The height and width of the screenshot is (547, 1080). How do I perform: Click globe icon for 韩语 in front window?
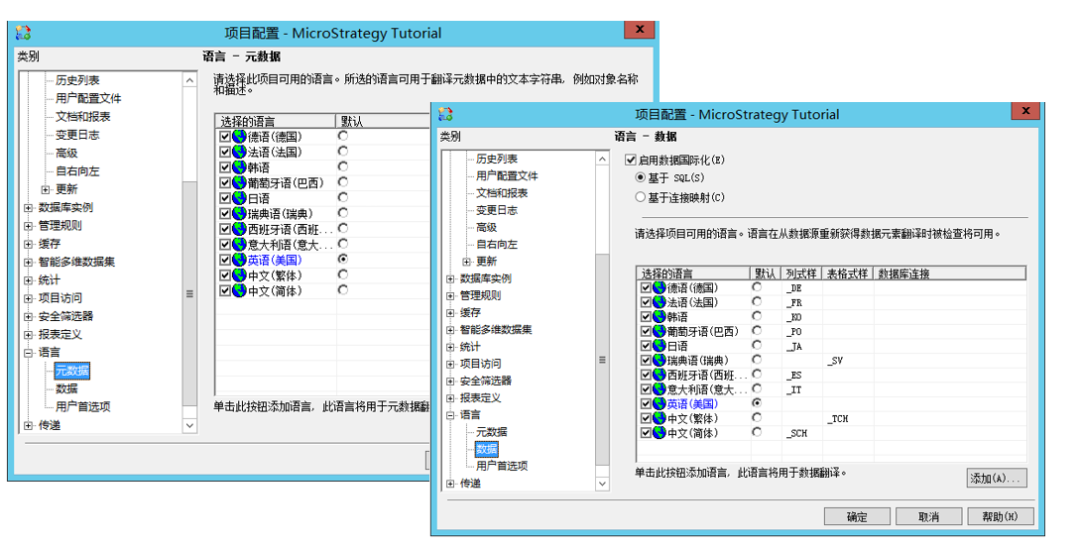pyautogui.click(x=659, y=316)
